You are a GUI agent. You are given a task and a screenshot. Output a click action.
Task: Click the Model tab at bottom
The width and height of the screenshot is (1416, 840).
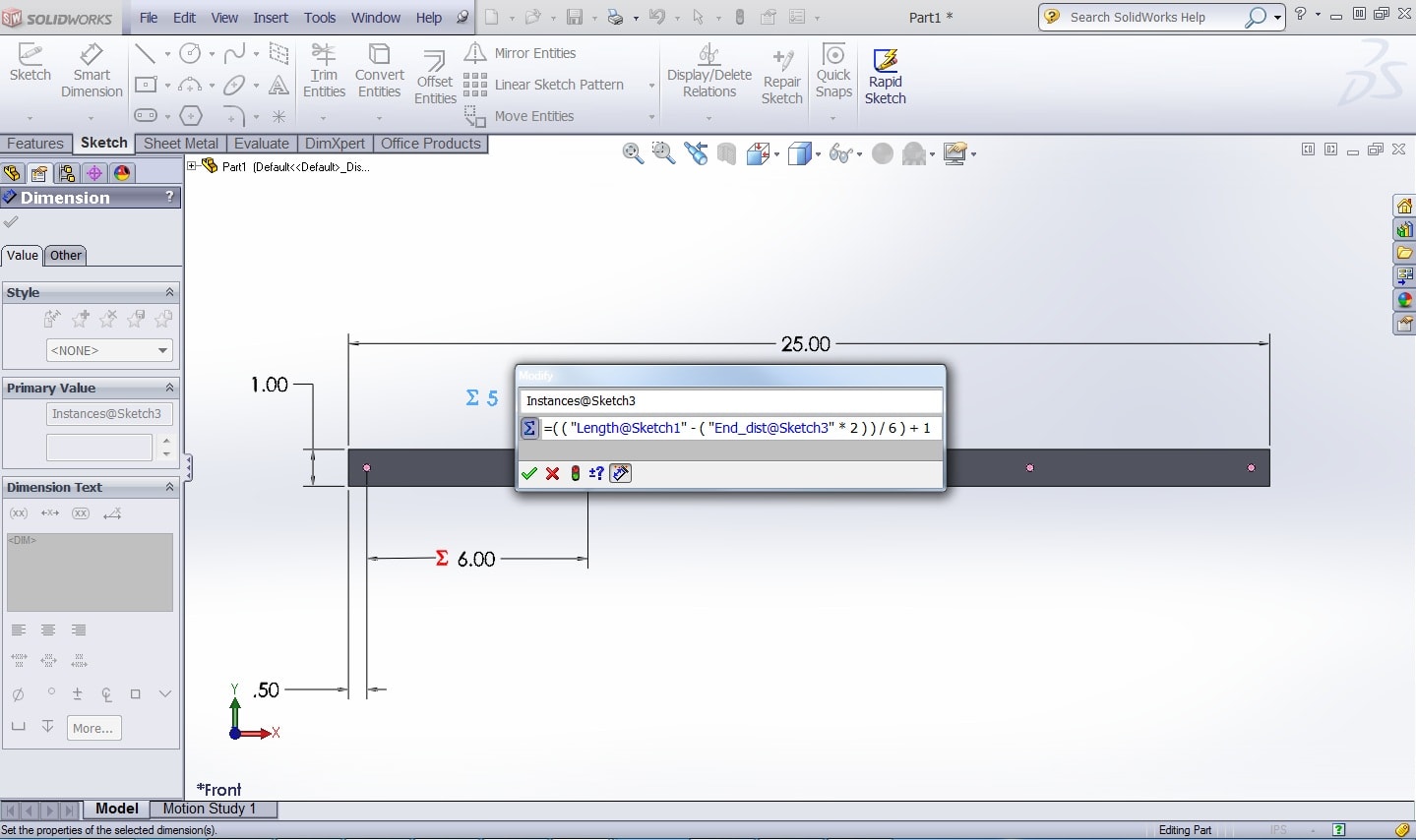[117, 809]
